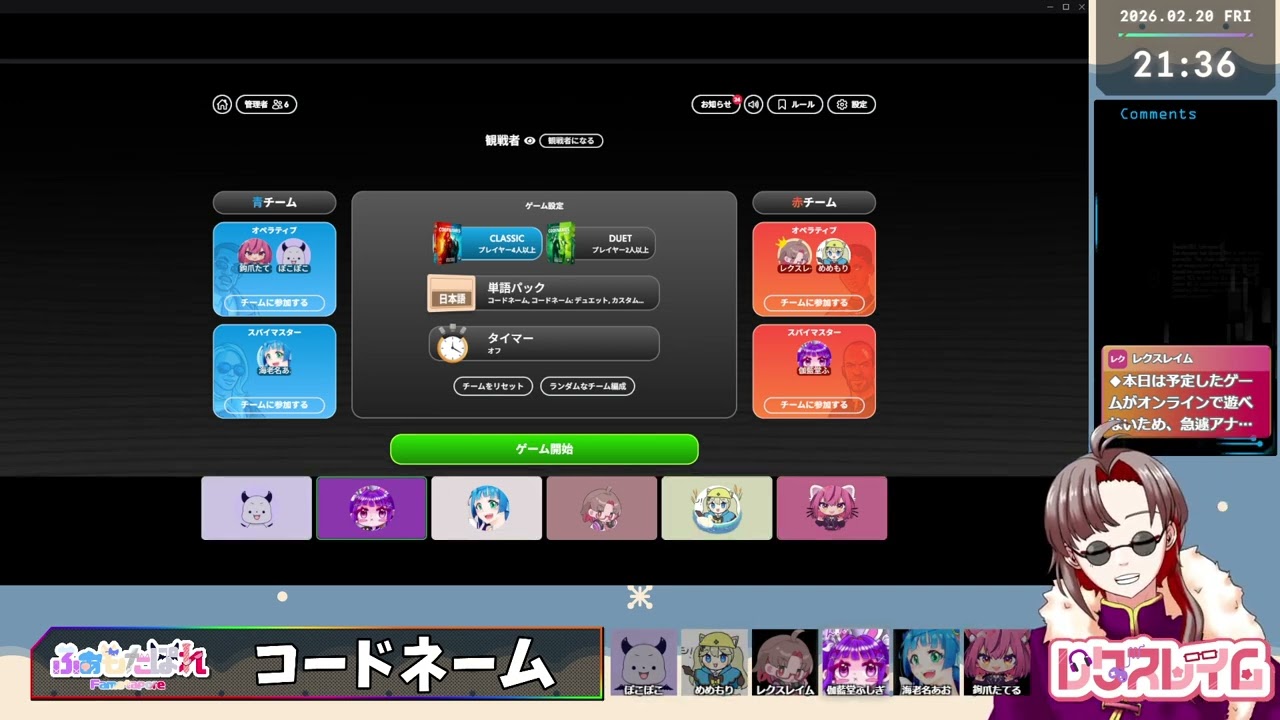1280x720 pixels.
Task: Click 伽藍堂ふ avatar in red spymaster
Action: click(x=813, y=356)
